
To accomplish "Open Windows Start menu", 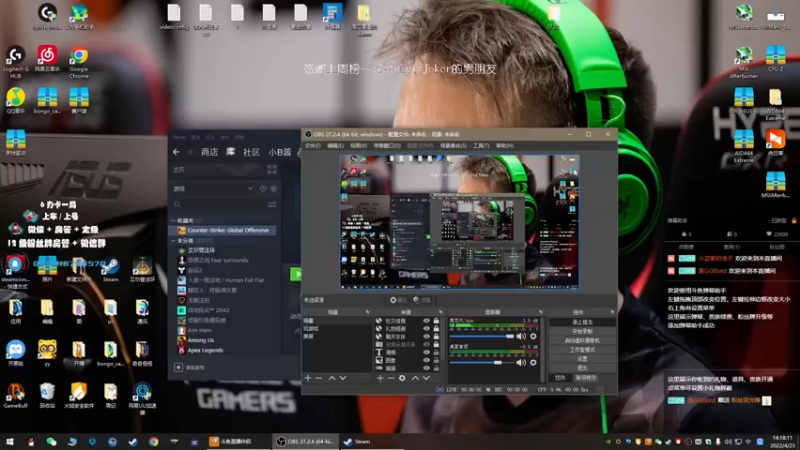I will click(x=10, y=441).
